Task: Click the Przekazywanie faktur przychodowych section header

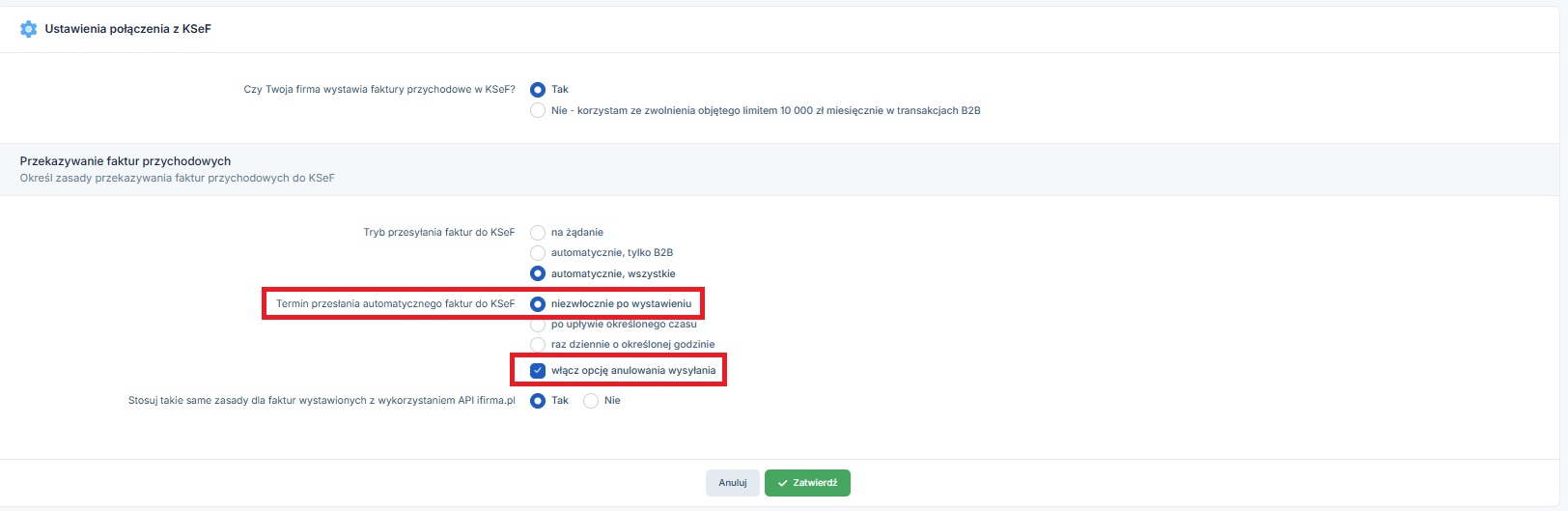Action: [x=126, y=161]
